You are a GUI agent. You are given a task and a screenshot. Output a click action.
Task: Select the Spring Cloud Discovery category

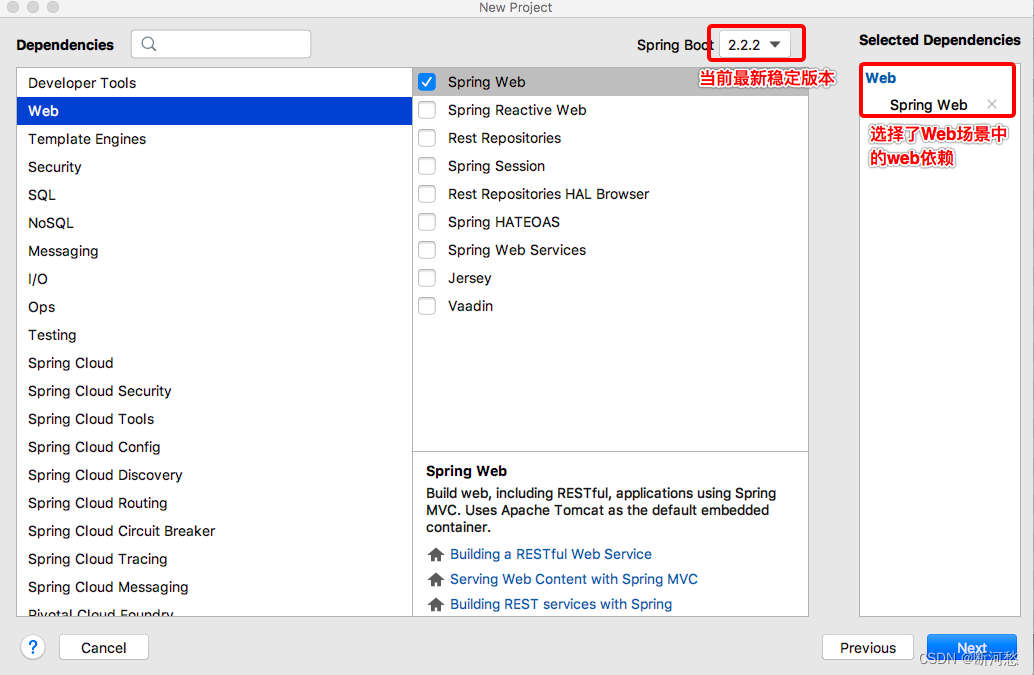click(104, 475)
